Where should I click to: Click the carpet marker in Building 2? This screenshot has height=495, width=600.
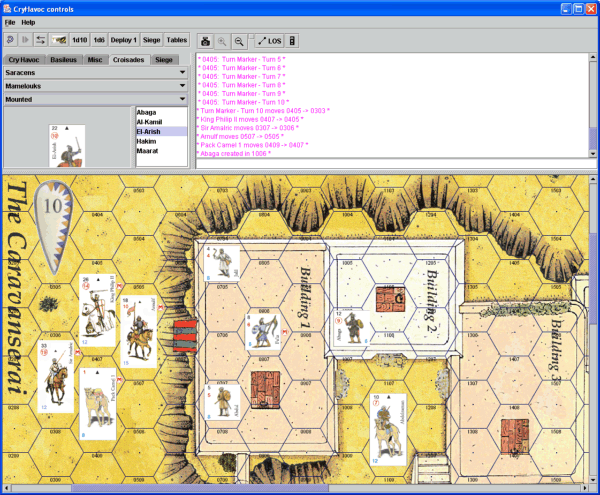pyautogui.click(x=390, y=299)
